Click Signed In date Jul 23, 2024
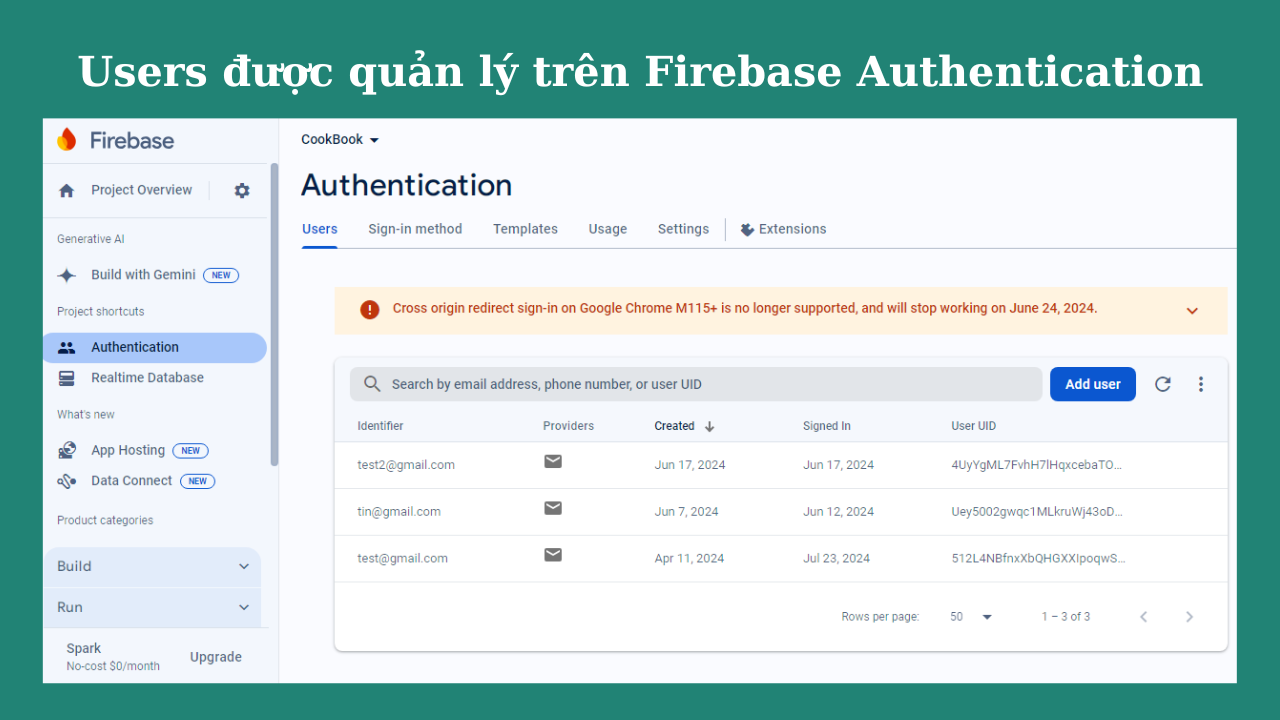 point(836,559)
